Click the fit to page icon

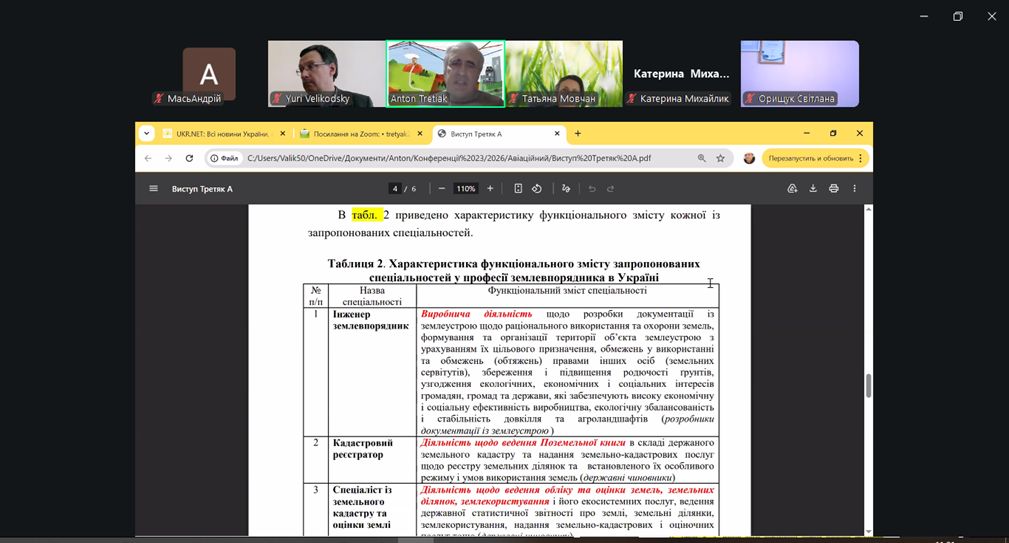pos(518,188)
